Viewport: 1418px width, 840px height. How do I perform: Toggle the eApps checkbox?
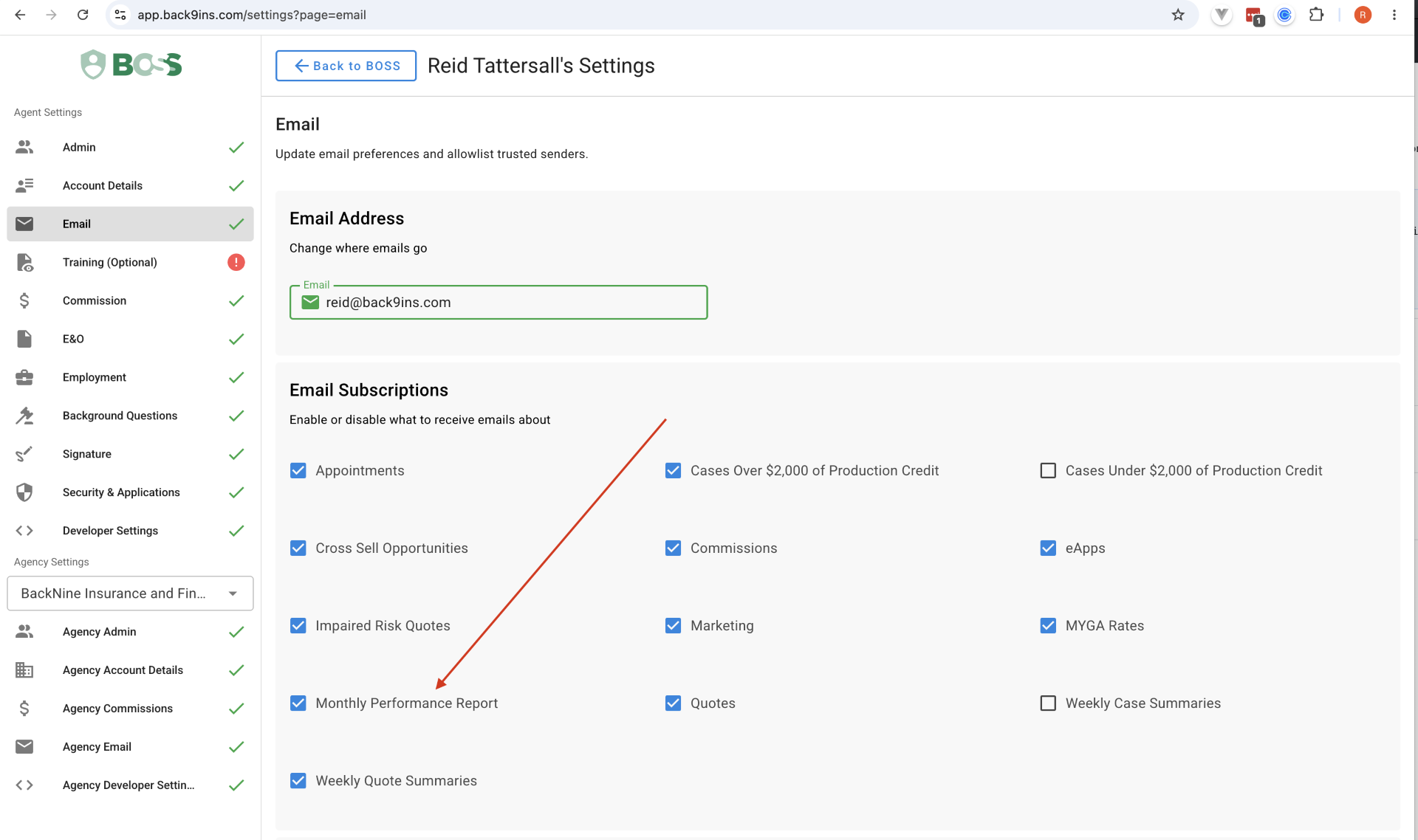pyautogui.click(x=1048, y=548)
